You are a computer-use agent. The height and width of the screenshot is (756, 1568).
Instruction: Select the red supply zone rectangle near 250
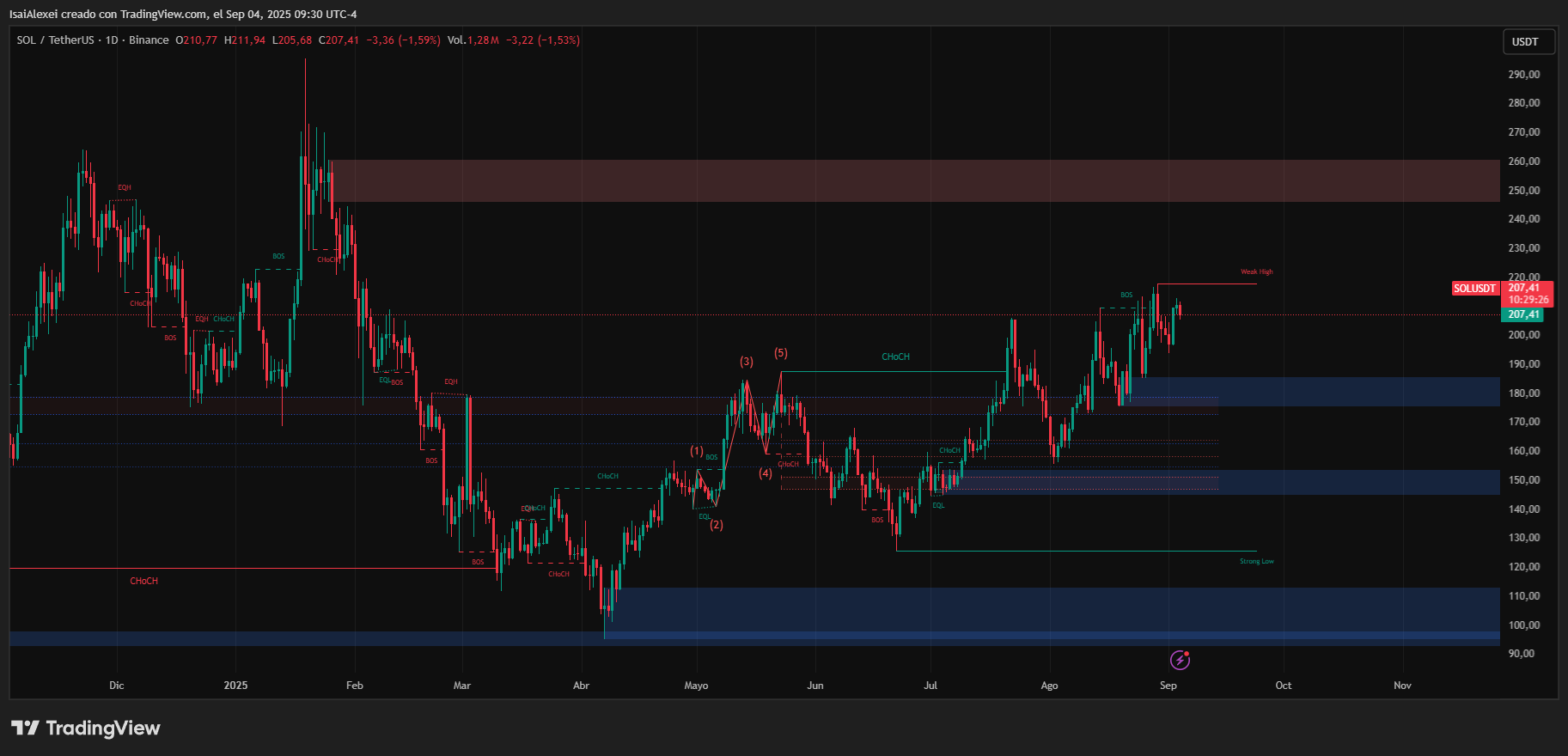(911, 180)
